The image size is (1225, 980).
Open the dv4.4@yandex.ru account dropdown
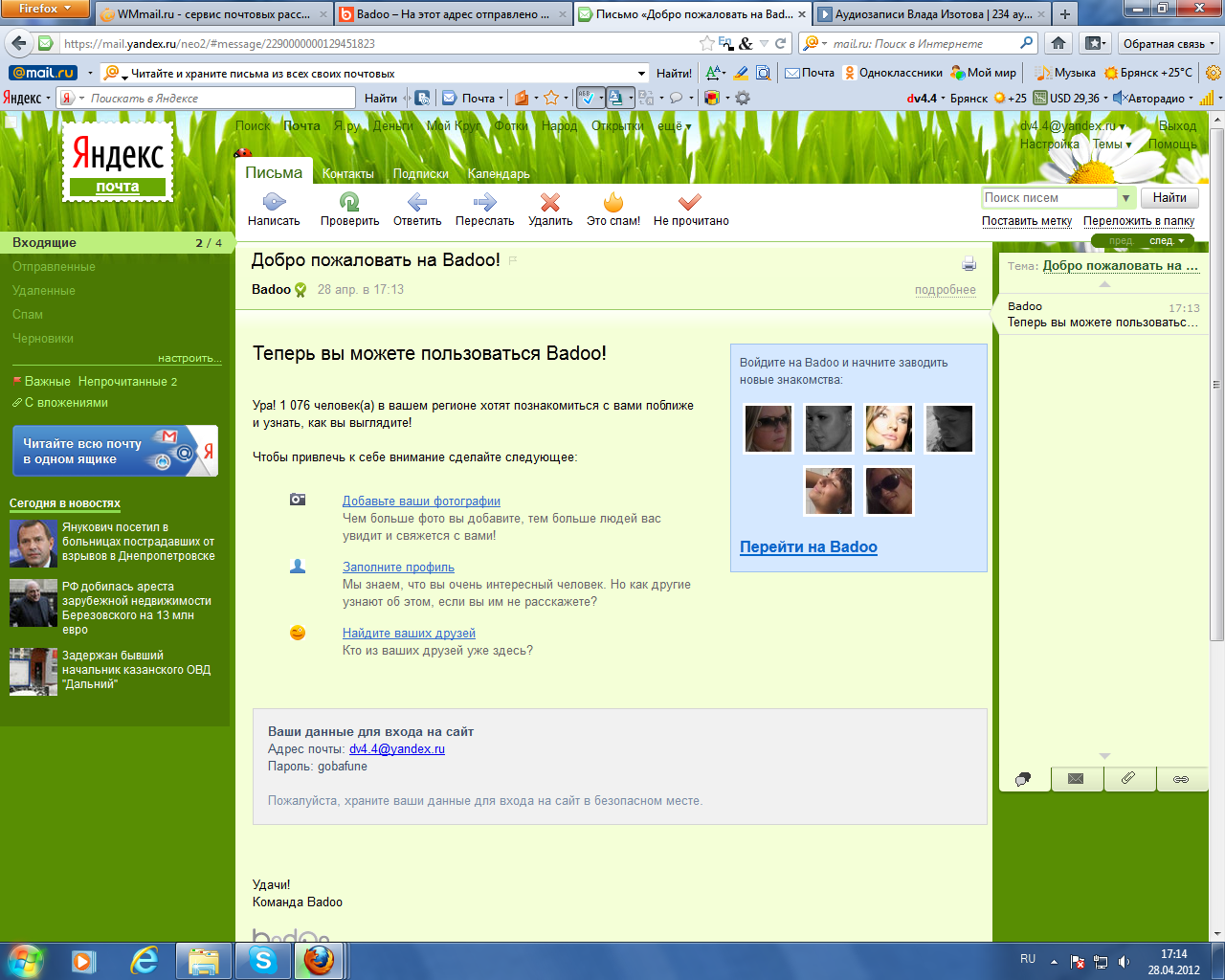pyautogui.click(x=1073, y=126)
